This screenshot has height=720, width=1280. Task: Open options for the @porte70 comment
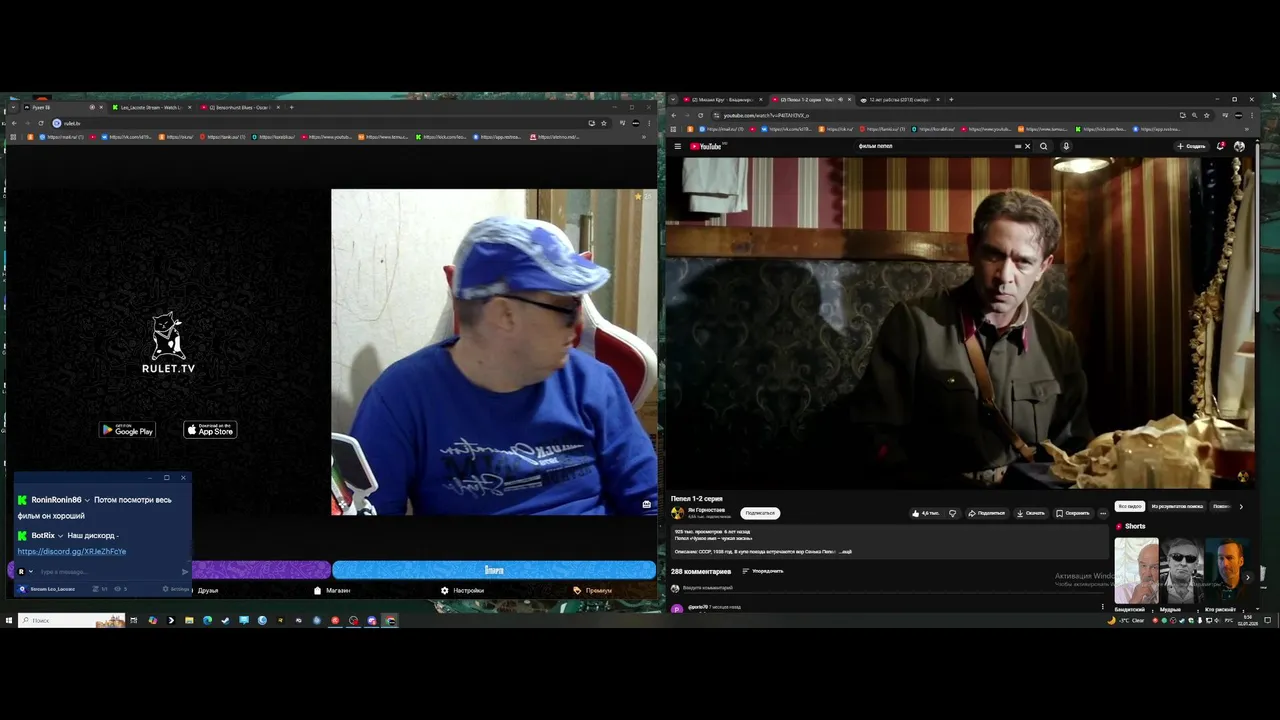tap(1103, 607)
